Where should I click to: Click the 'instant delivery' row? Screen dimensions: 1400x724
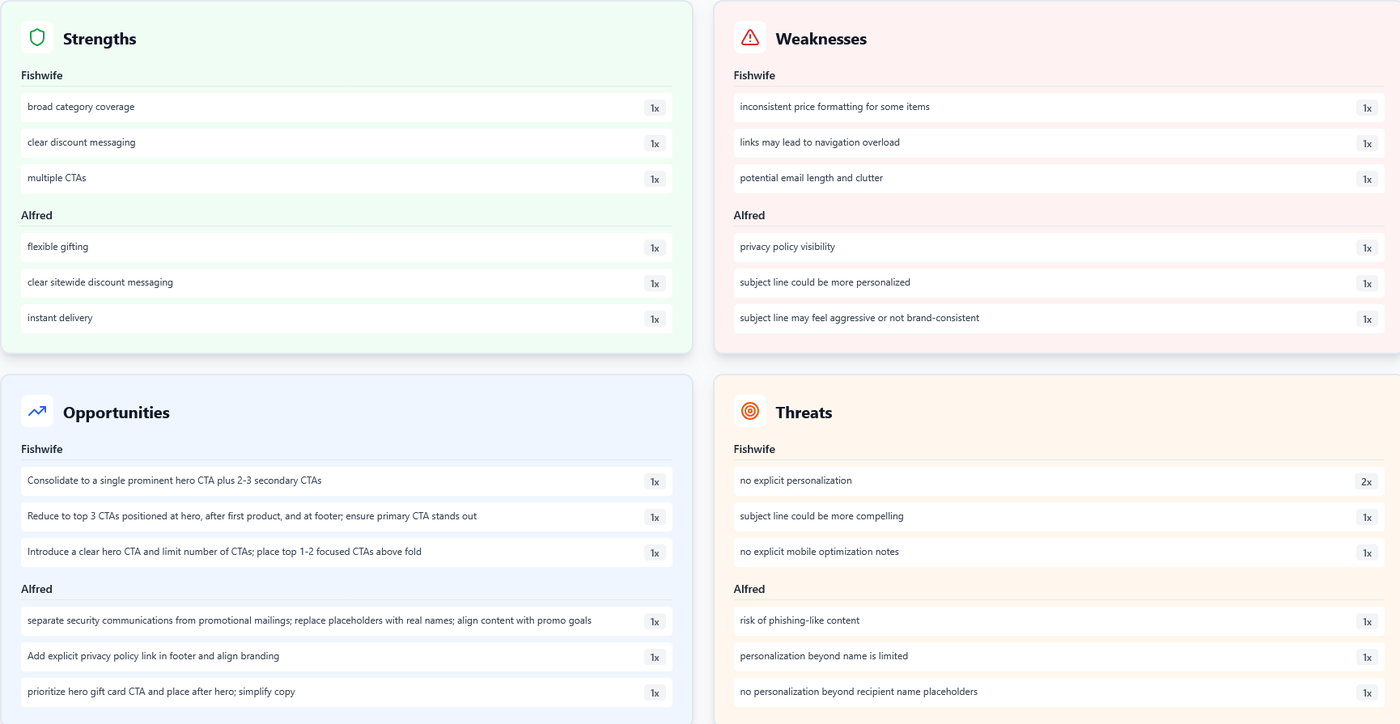click(346, 319)
